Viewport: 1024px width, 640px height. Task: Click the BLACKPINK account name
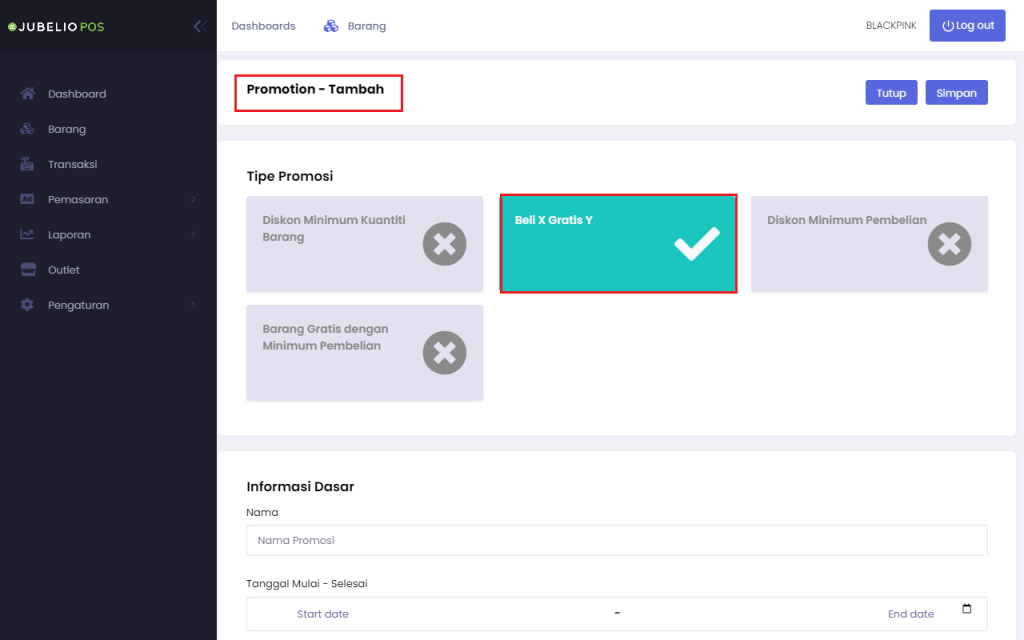point(891,25)
